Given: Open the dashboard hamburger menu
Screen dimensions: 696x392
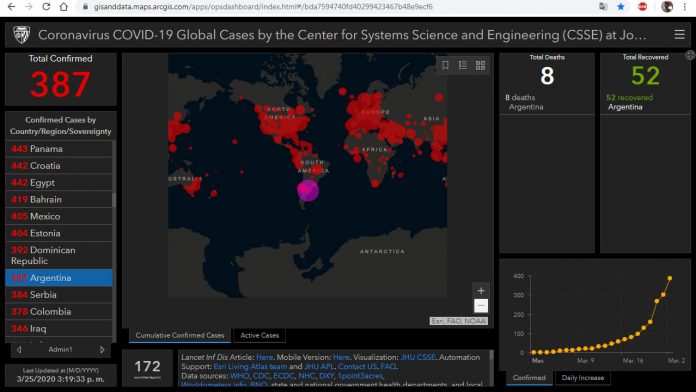Looking at the screenshot, I should pos(679,35).
